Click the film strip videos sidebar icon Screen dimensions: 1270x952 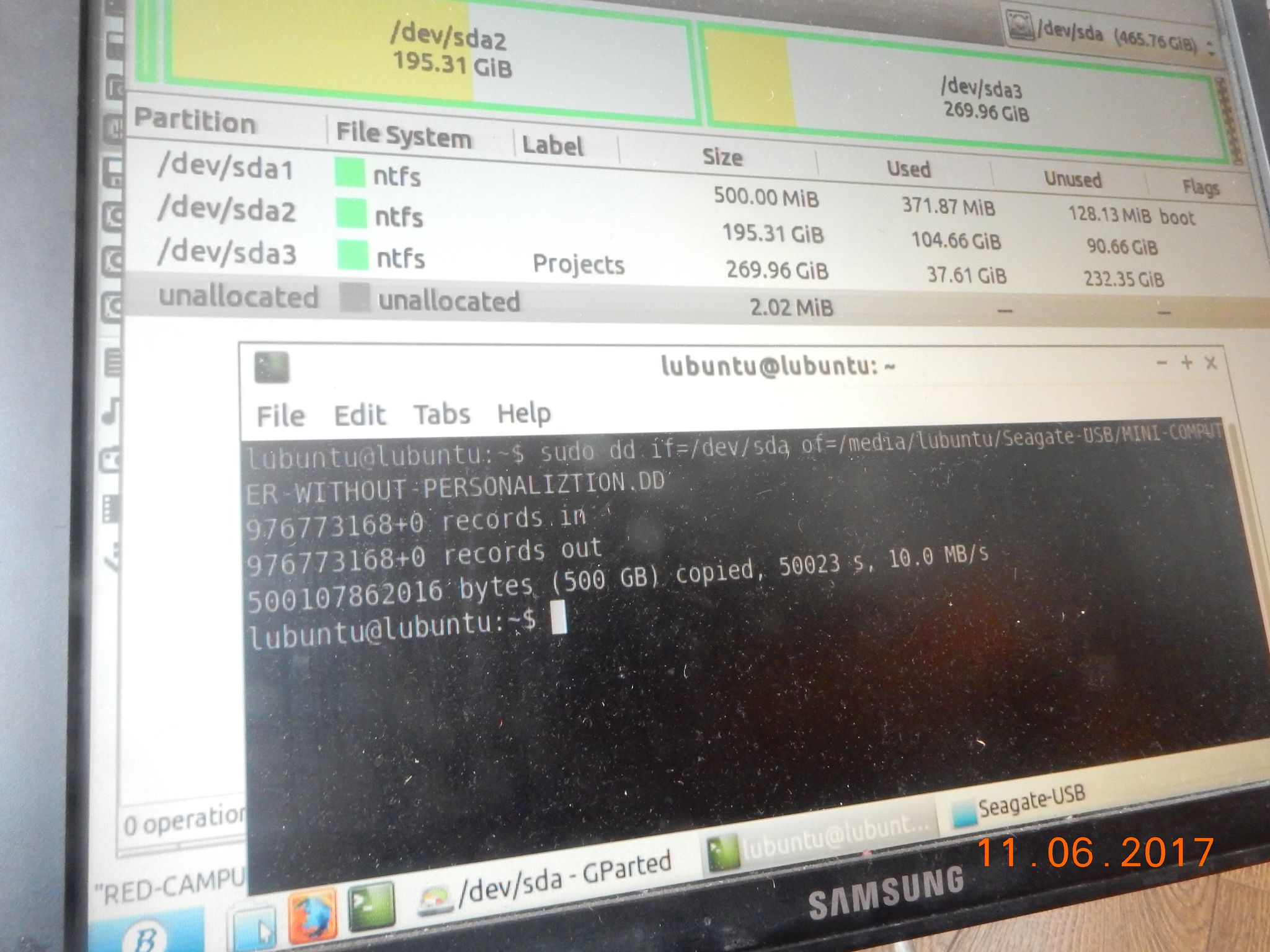point(110,508)
